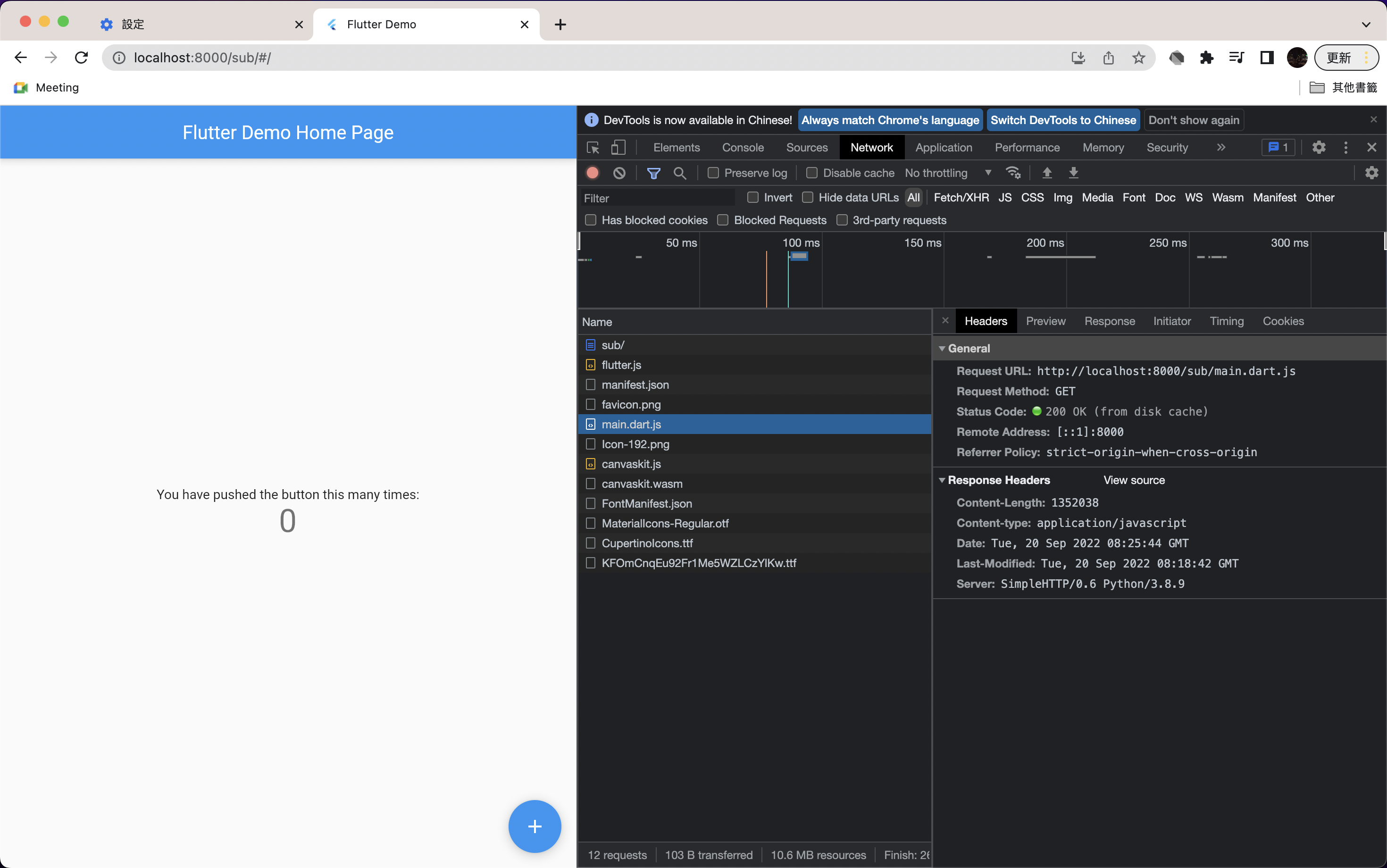The width and height of the screenshot is (1387, 868).
Task: Open the network request search
Action: tap(680, 173)
